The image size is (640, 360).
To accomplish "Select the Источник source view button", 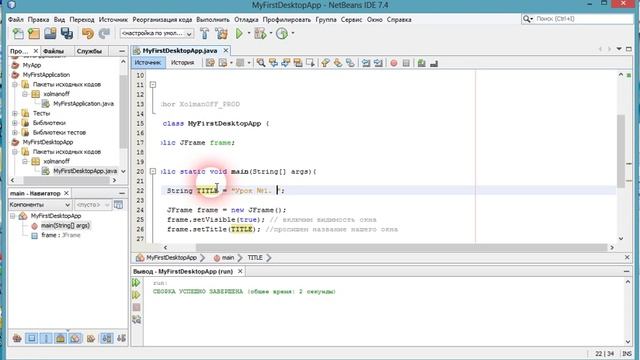I will click(148, 62).
